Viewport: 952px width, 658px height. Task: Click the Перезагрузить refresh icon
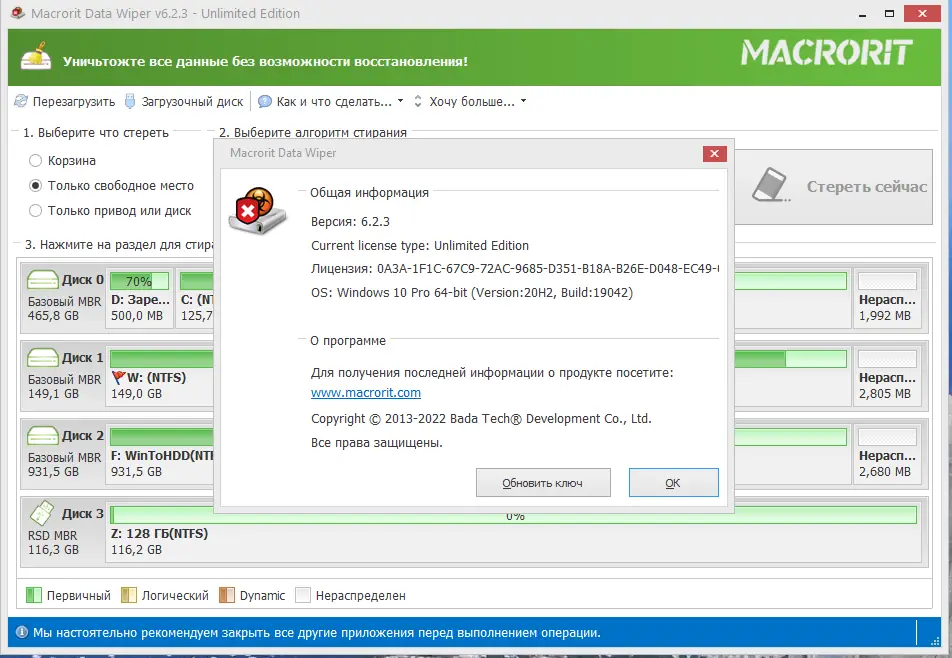point(21,101)
